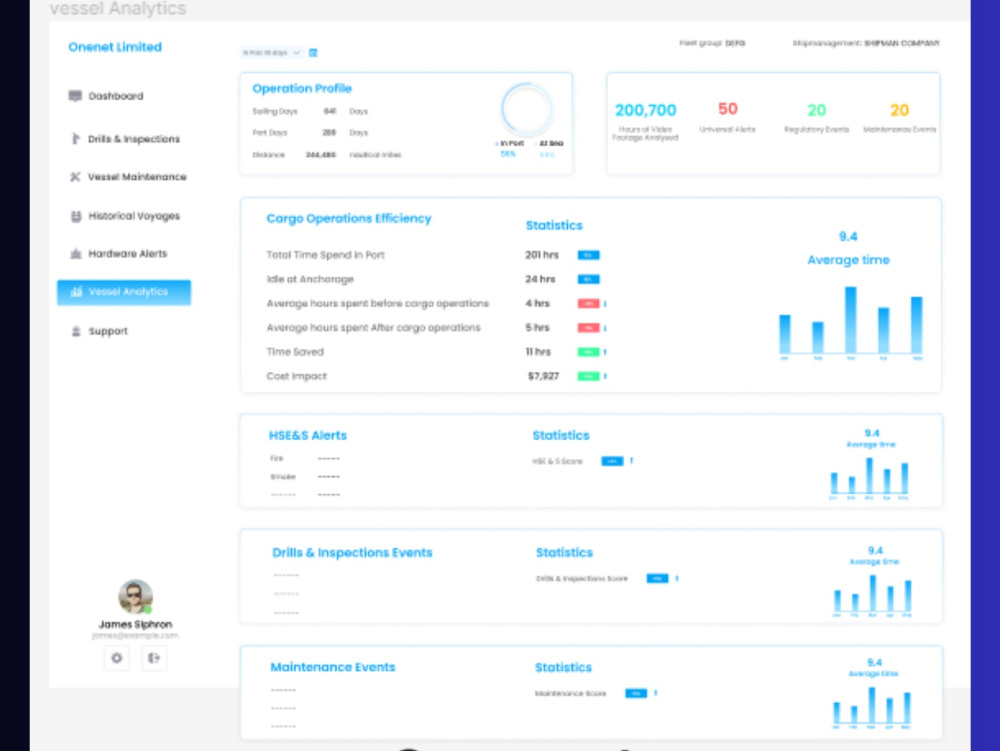The image size is (1000, 751).
Task: Click the HSE&S Alerts heading
Action: click(x=307, y=435)
